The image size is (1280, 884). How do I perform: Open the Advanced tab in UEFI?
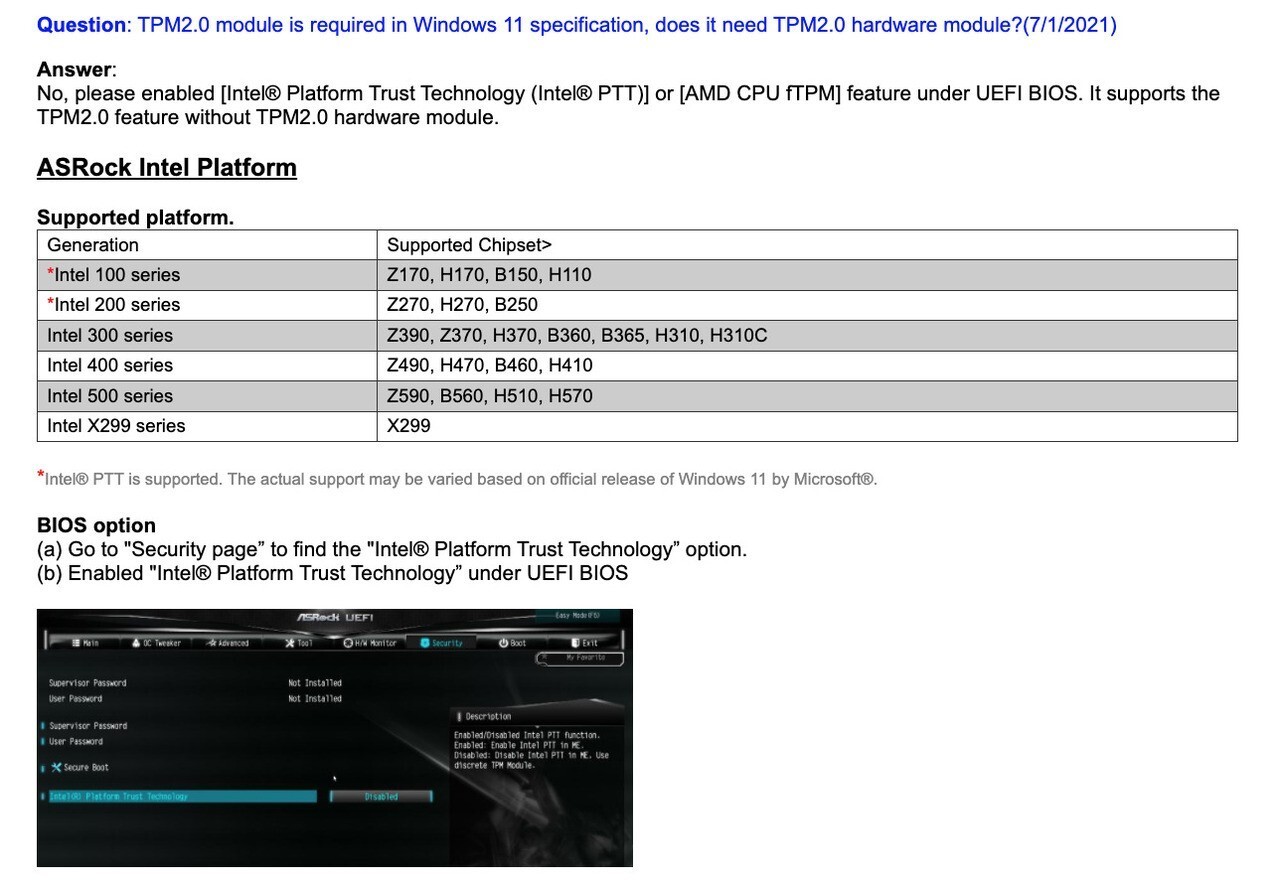coord(228,643)
